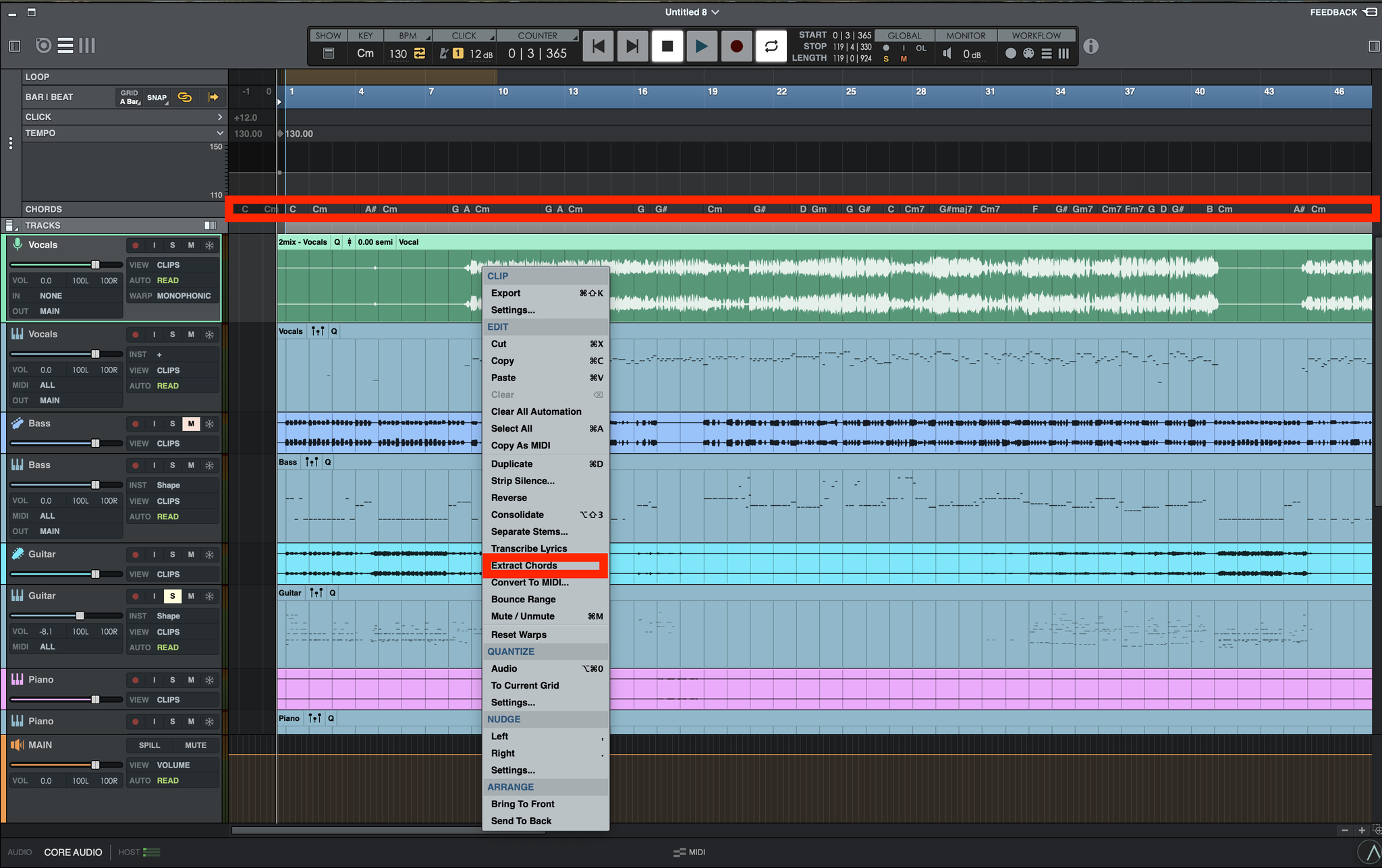Choose Convert To MIDI… menu entry

pyautogui.click(x=530, y=582)
